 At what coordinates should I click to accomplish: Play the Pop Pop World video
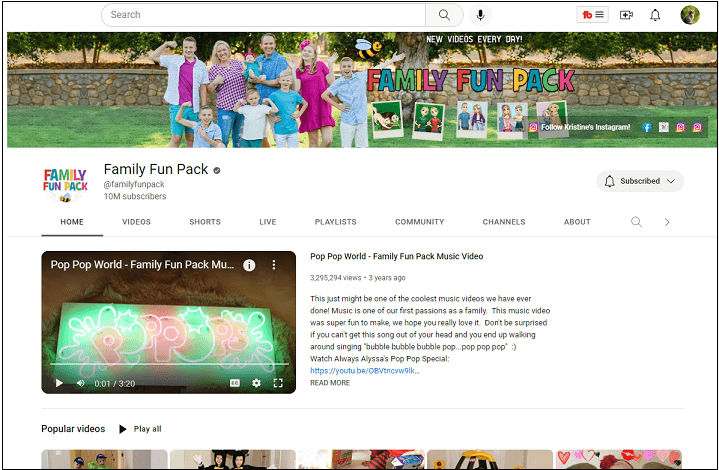pyautogui.click(x=59, y=383)
